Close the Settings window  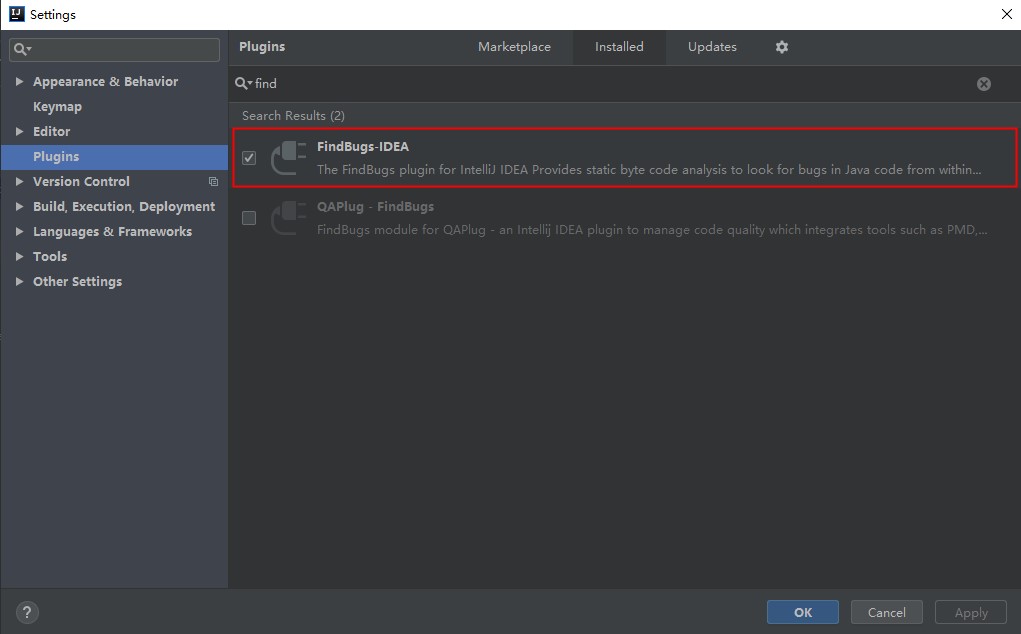[1006, 14]
